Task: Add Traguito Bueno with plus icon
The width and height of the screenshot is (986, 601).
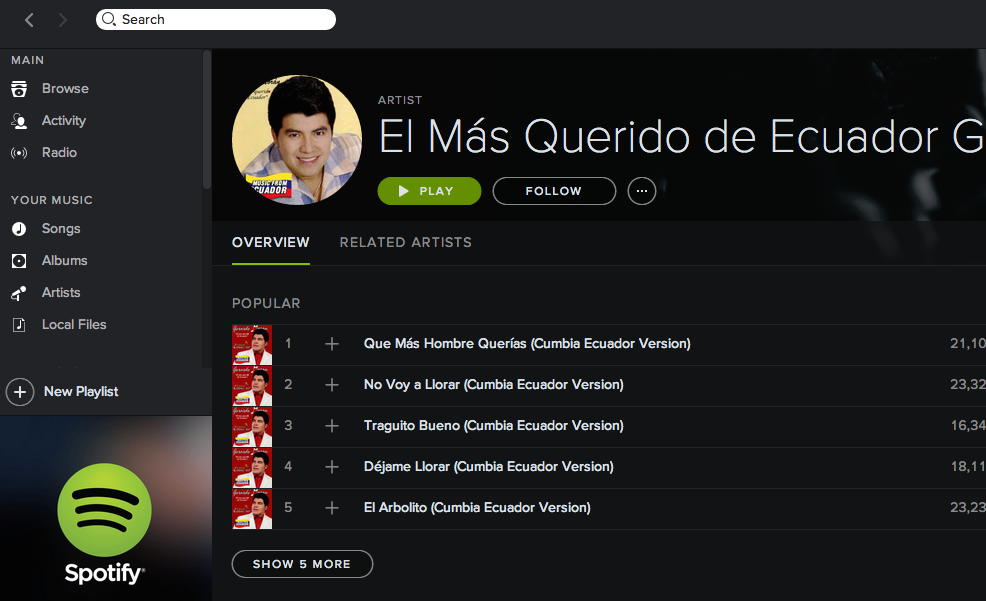Action: (x=332, y=426)
